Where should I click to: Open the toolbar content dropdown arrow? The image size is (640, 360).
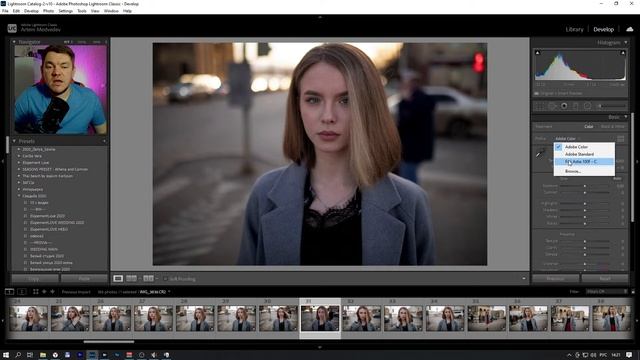pyautogui.click(x=524, y=279)
